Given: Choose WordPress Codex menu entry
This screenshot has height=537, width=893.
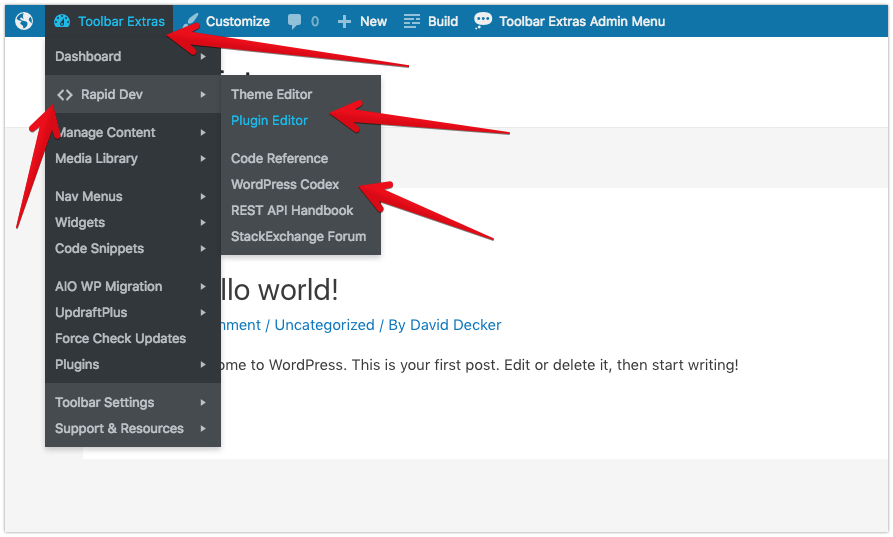Looking at the screenshot, I should coord(285,185).
